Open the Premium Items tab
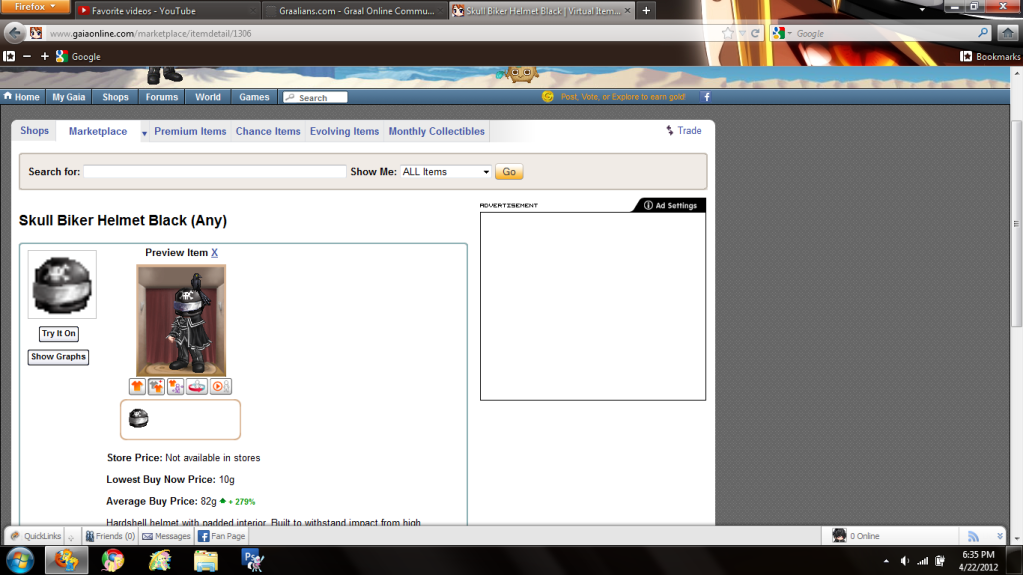The height and width of the screenshot is (575, 1023). pos(190,131)
